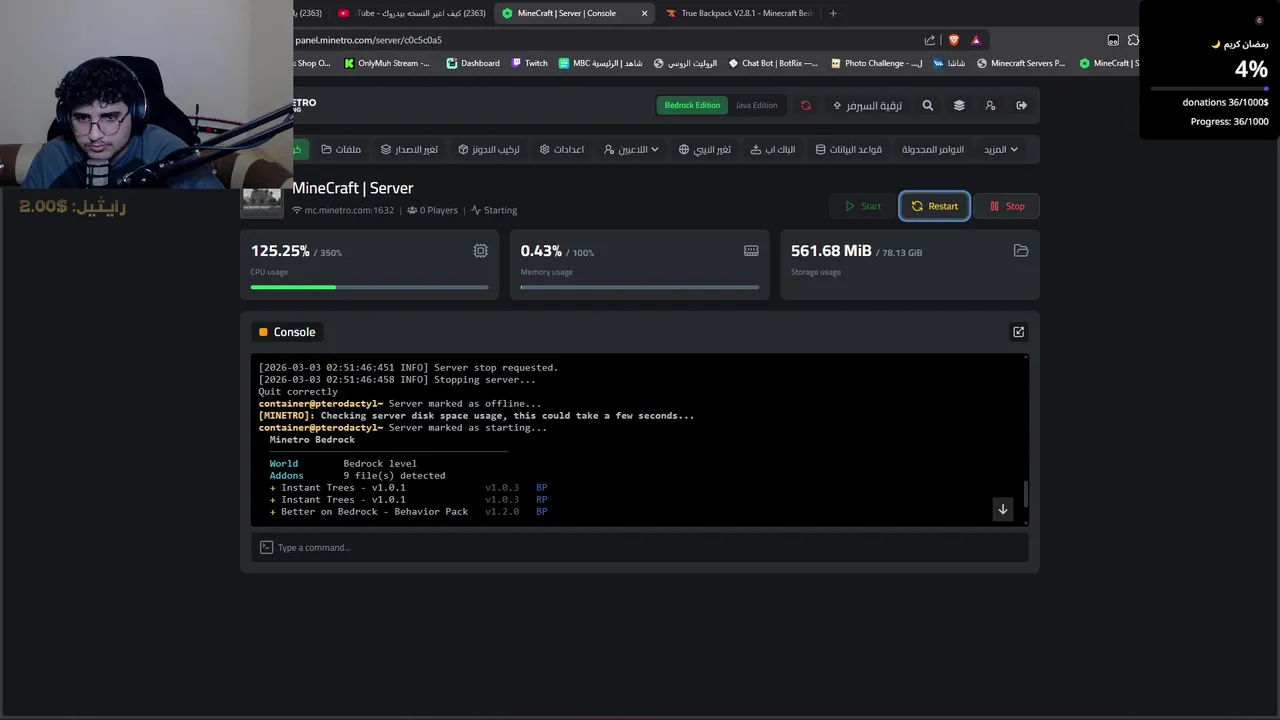The height and width of the screenshot is (720, 1280).
Task: Open الباك اب backup tab
Action: pos(773,149)
